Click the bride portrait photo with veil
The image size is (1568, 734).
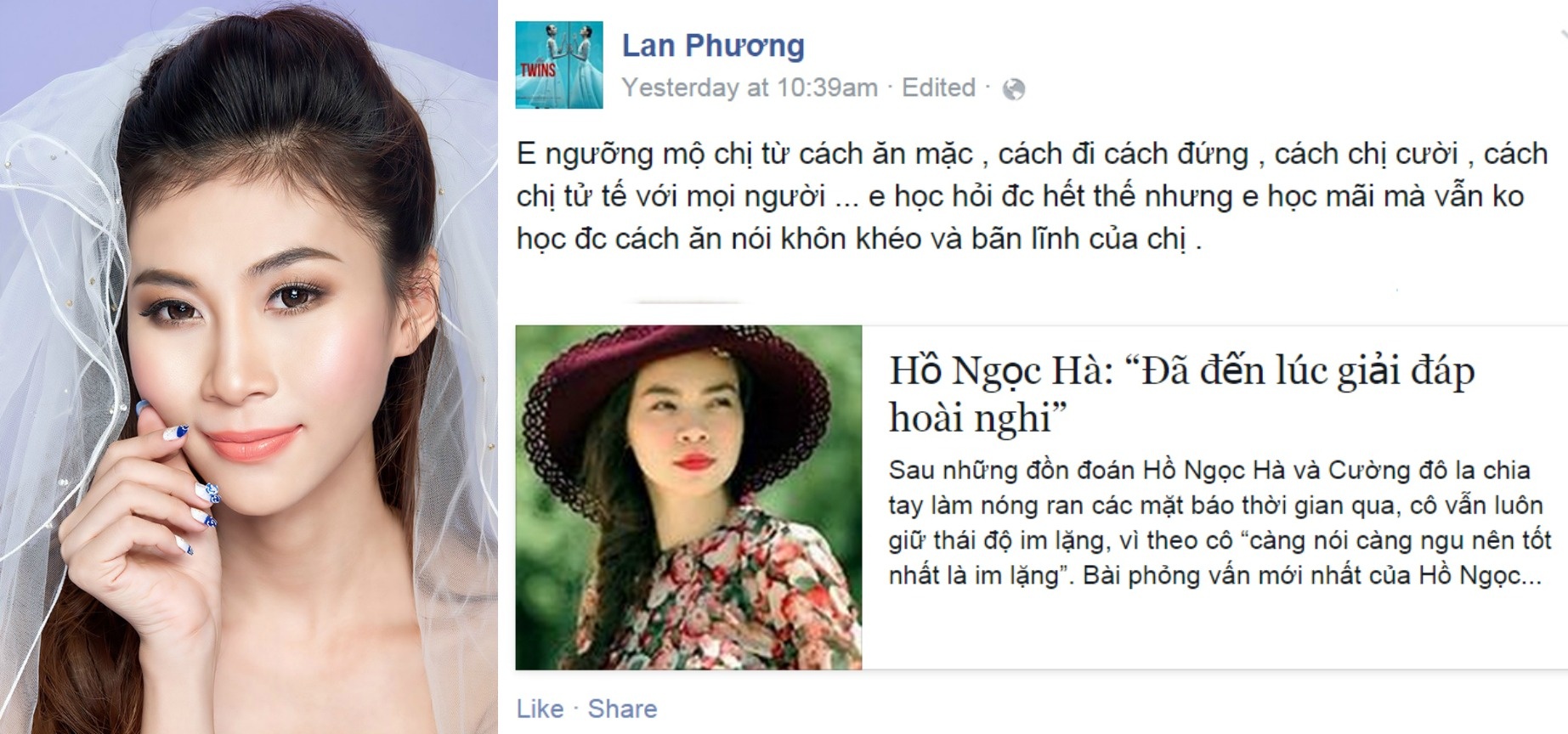click(248, 367)
